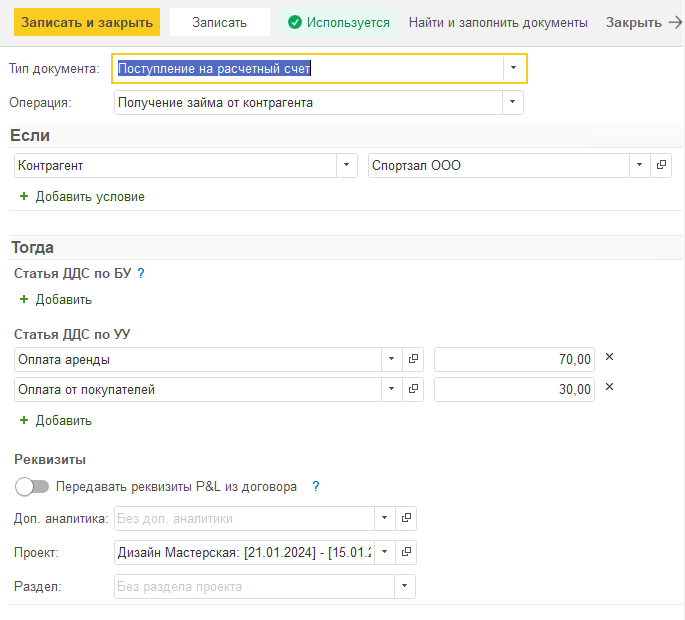Click Добавить under Статья ДДС по БУ
Screen dimensions: 685x620
64,300
